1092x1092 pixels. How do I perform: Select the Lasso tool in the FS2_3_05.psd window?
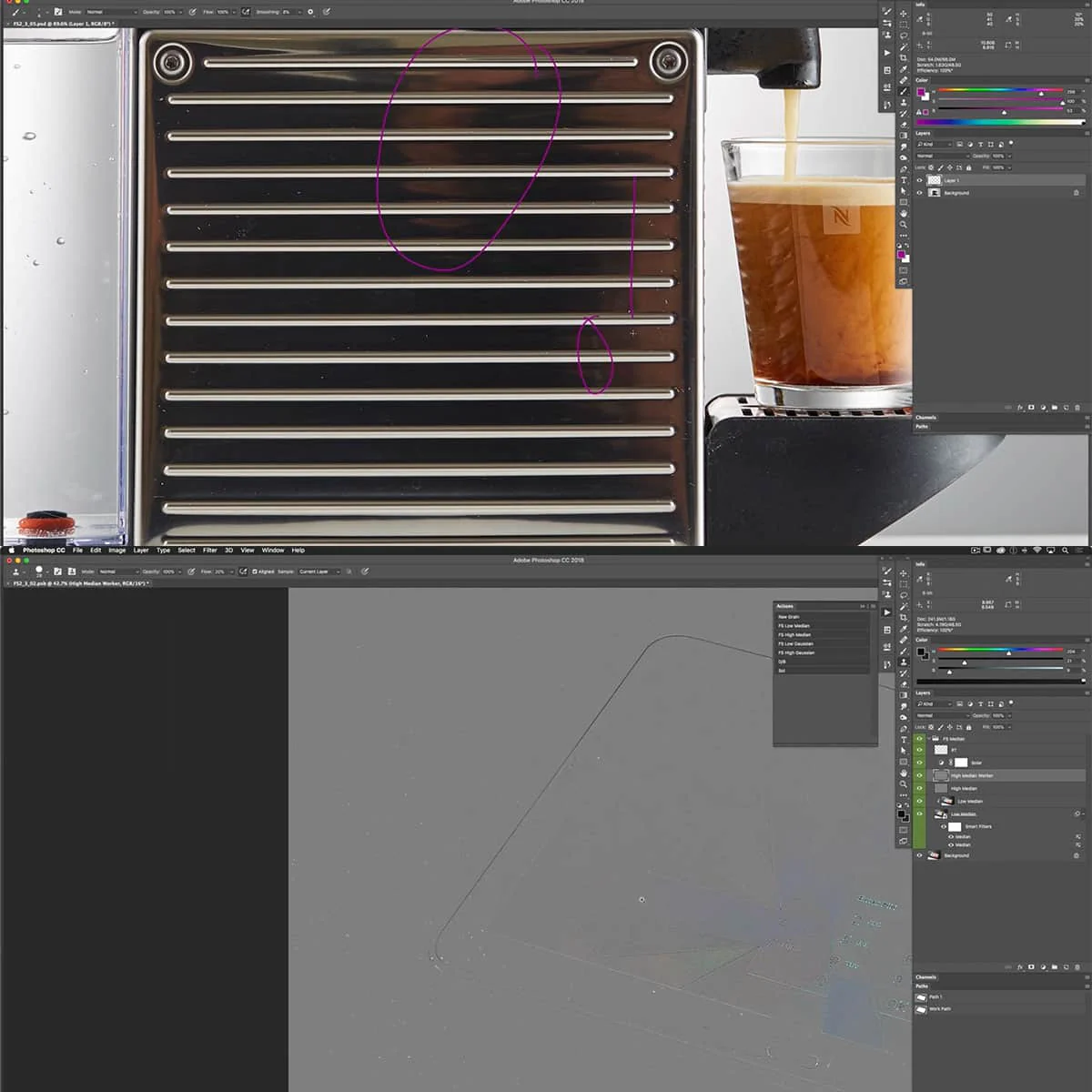click(903, 35)
